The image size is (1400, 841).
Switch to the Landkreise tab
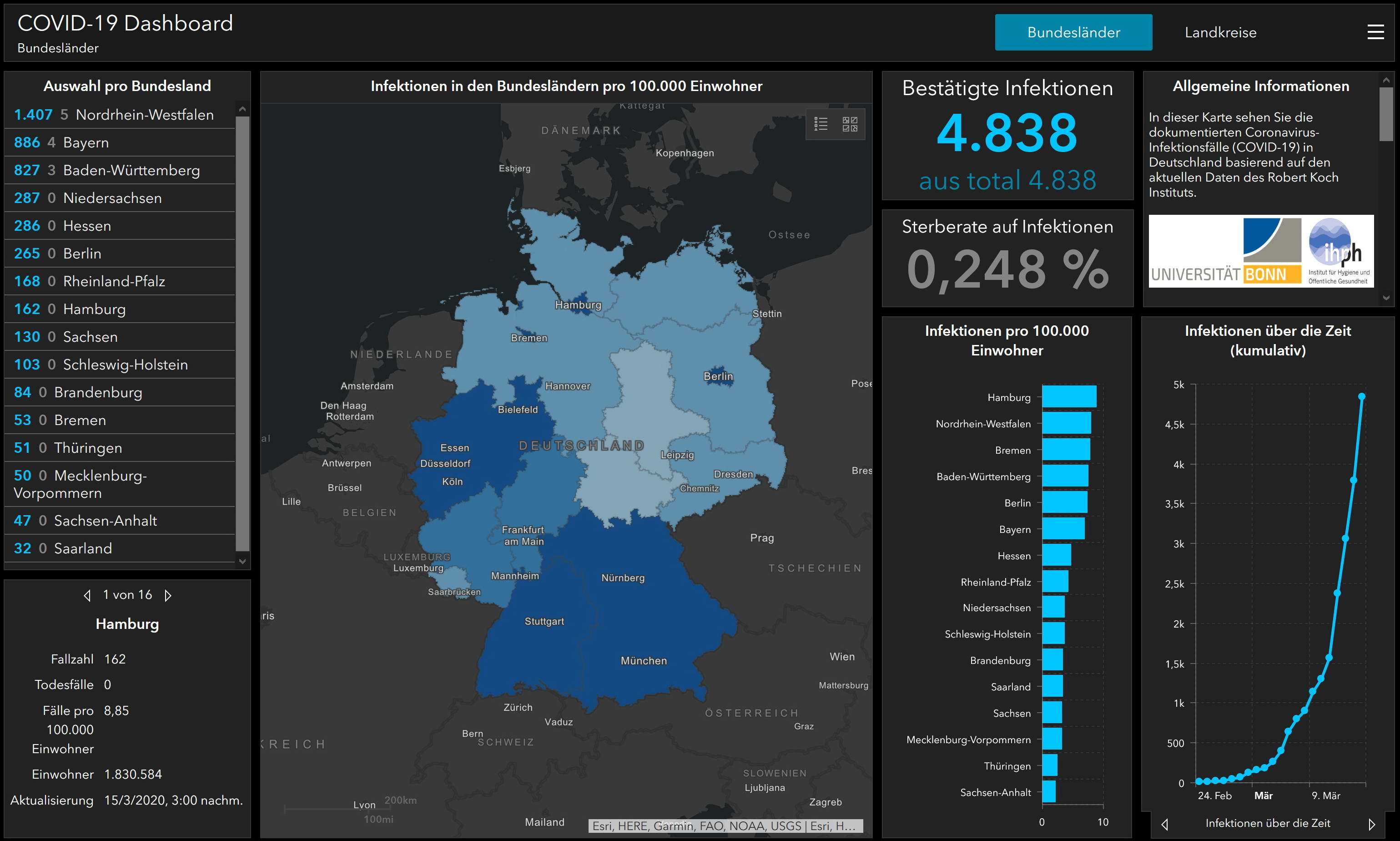point(1220,32)
